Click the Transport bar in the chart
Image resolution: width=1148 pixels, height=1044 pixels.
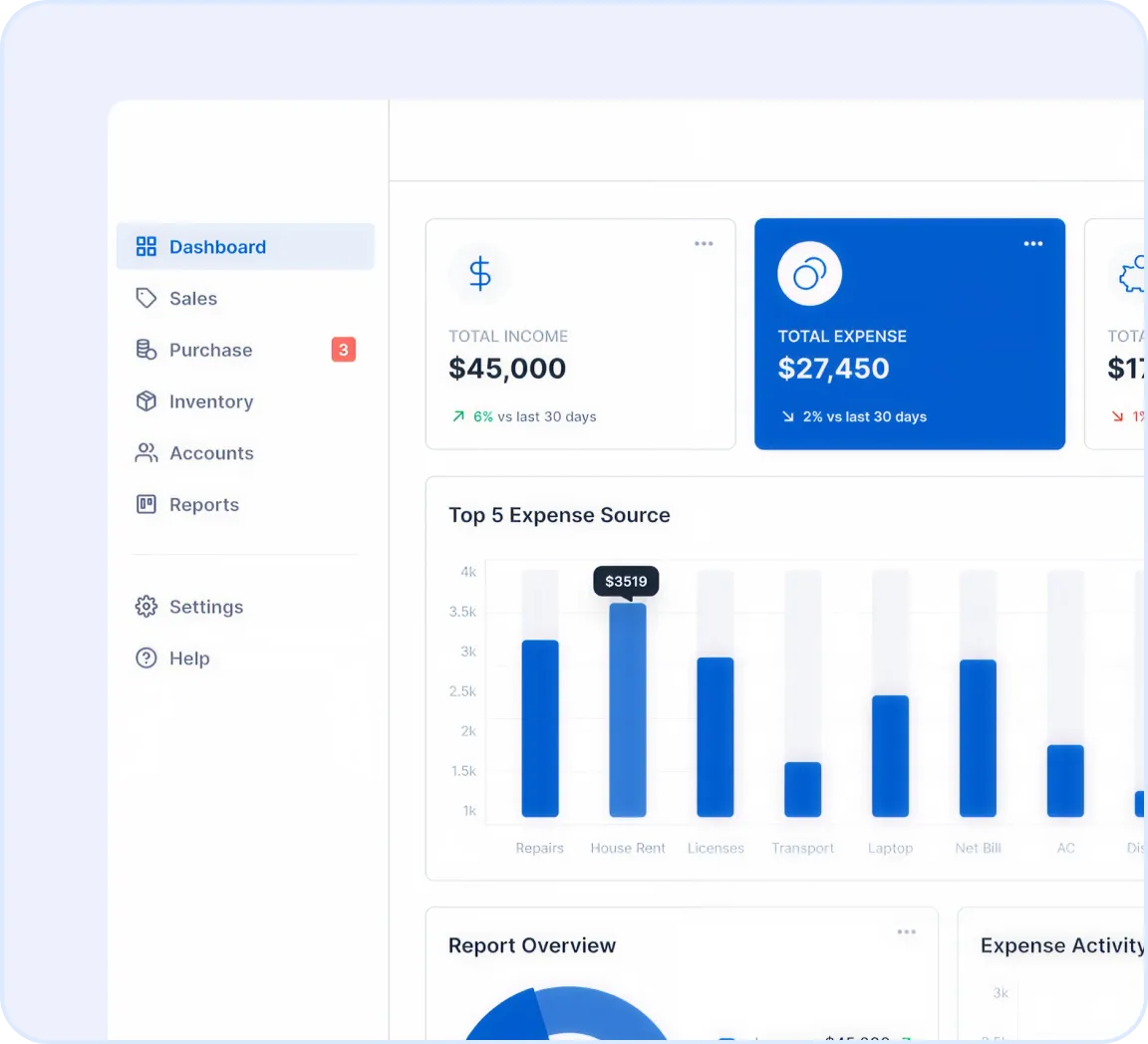[802, 789]
